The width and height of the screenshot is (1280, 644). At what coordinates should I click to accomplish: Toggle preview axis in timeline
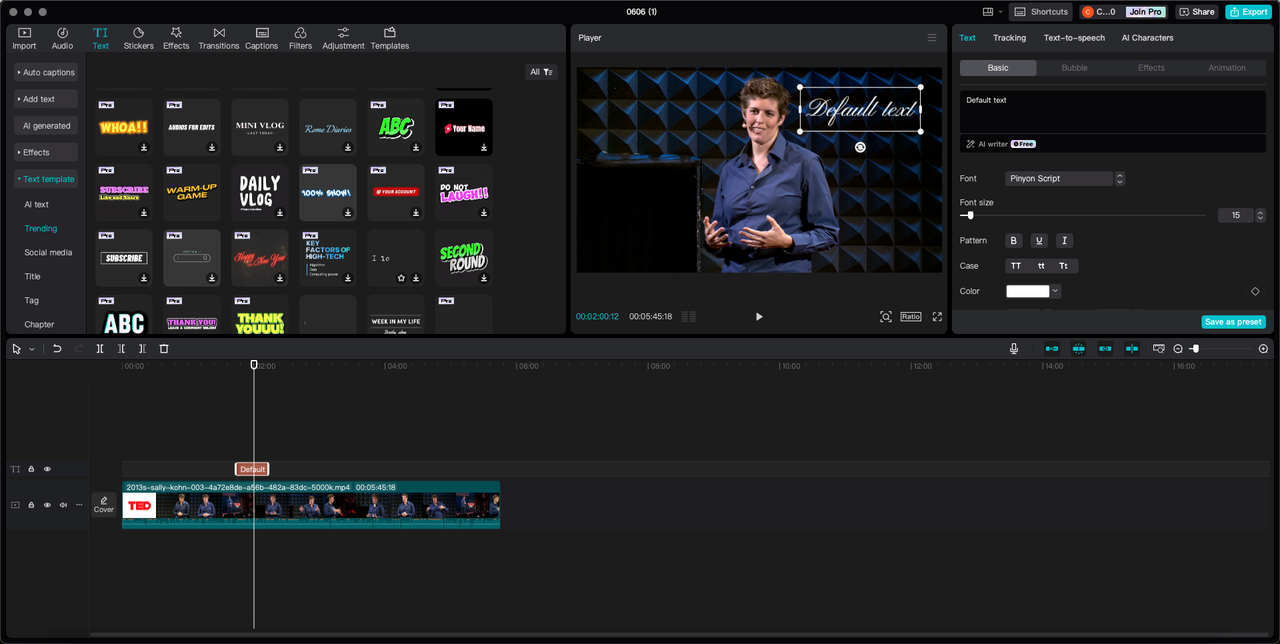pyautogui.click(x=1131, y=349)
